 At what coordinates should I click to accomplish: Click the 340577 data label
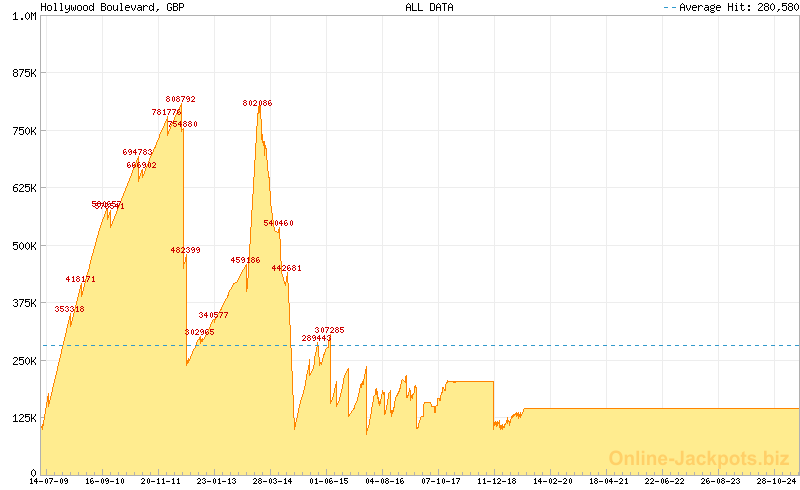point(213,316)
